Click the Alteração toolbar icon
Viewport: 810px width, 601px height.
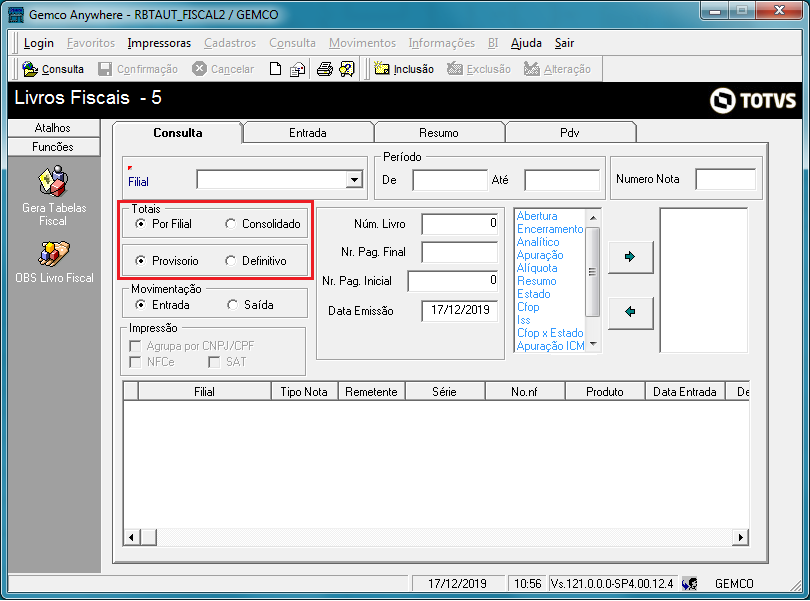tap(532, 68)
